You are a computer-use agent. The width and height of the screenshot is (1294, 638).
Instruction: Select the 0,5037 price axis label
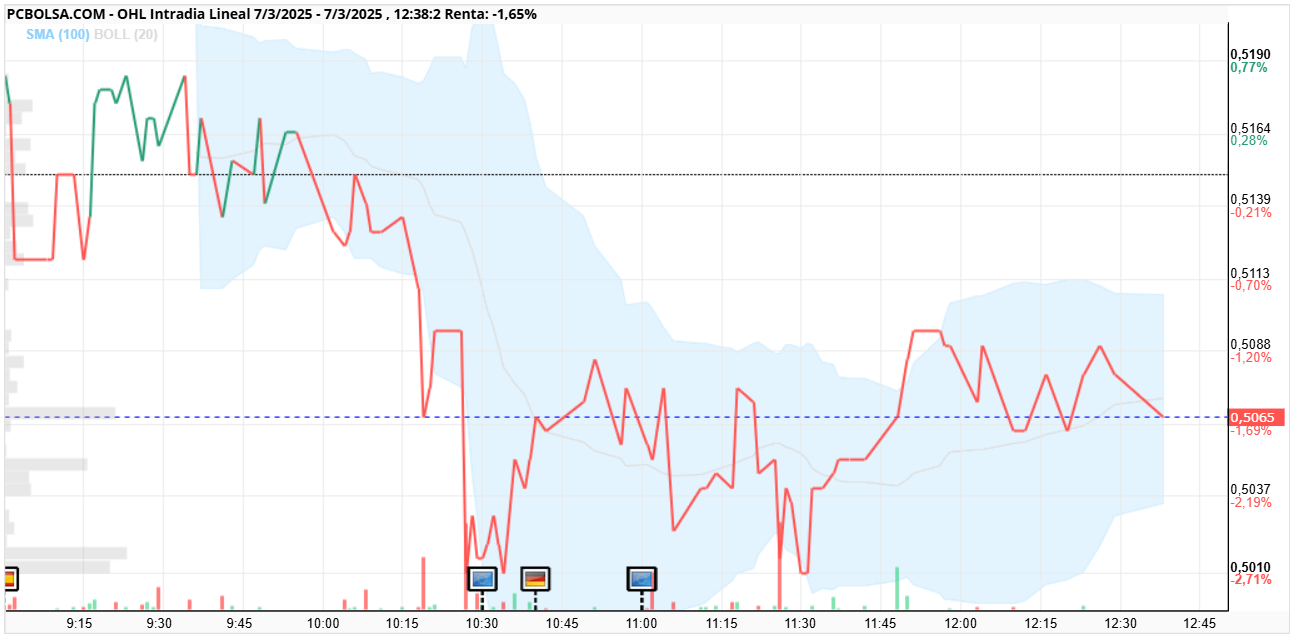(1250, 489)
